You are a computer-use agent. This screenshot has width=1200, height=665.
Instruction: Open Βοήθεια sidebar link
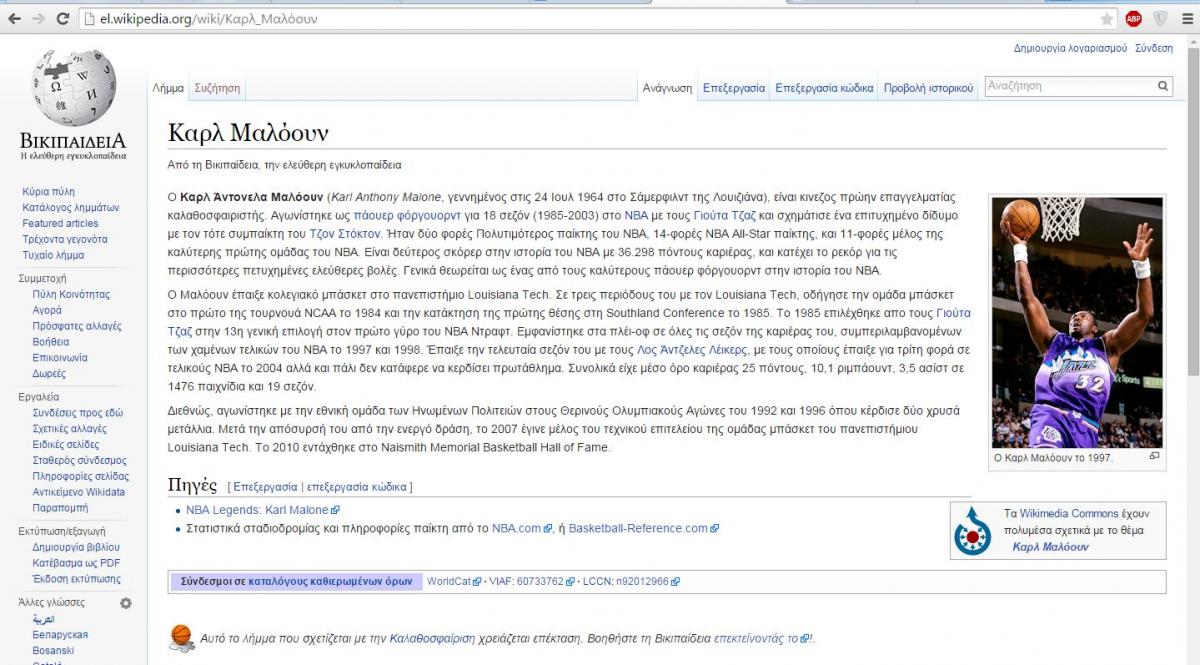point(51,342)
